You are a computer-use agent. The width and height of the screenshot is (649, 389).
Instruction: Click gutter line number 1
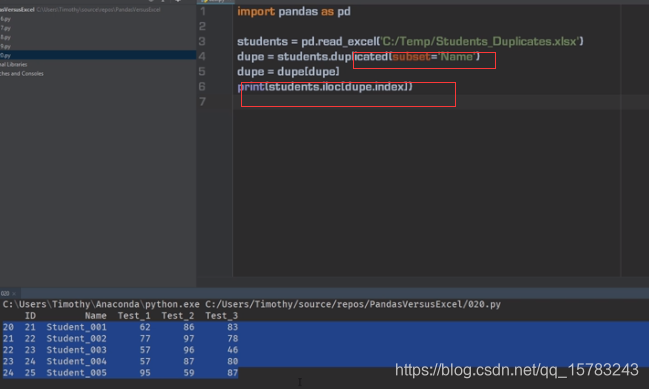tap(202, 12)
